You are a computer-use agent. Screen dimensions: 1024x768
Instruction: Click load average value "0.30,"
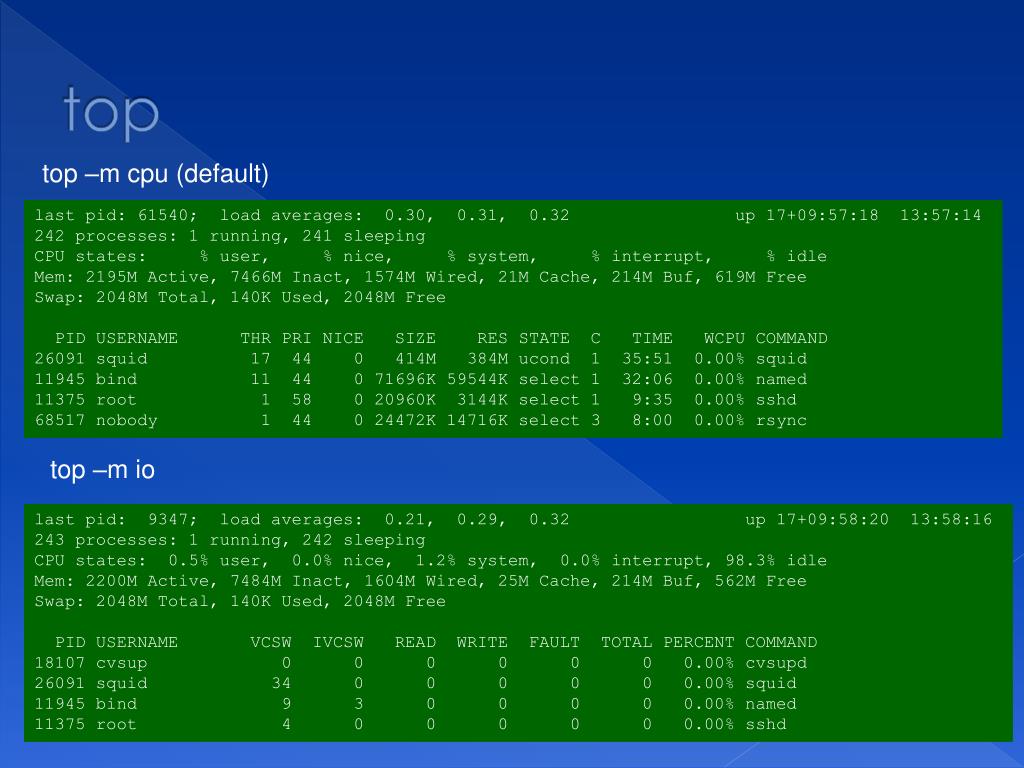point(409,216)
